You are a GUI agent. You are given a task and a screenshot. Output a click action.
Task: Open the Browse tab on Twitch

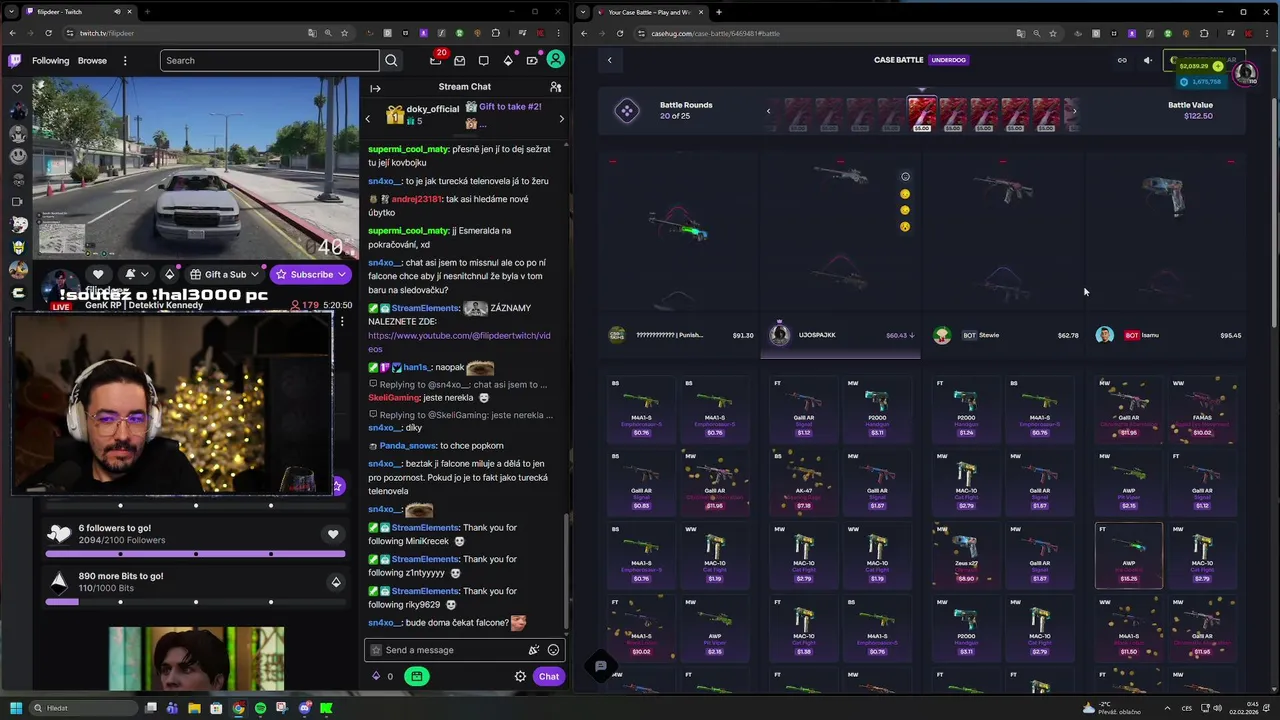pos(92,60)
